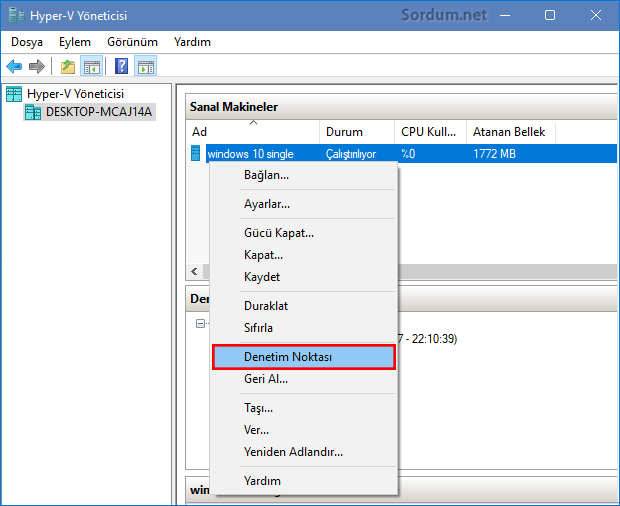
Task: Click the CPU Kull... column header
Action: (x=431, y=132)
